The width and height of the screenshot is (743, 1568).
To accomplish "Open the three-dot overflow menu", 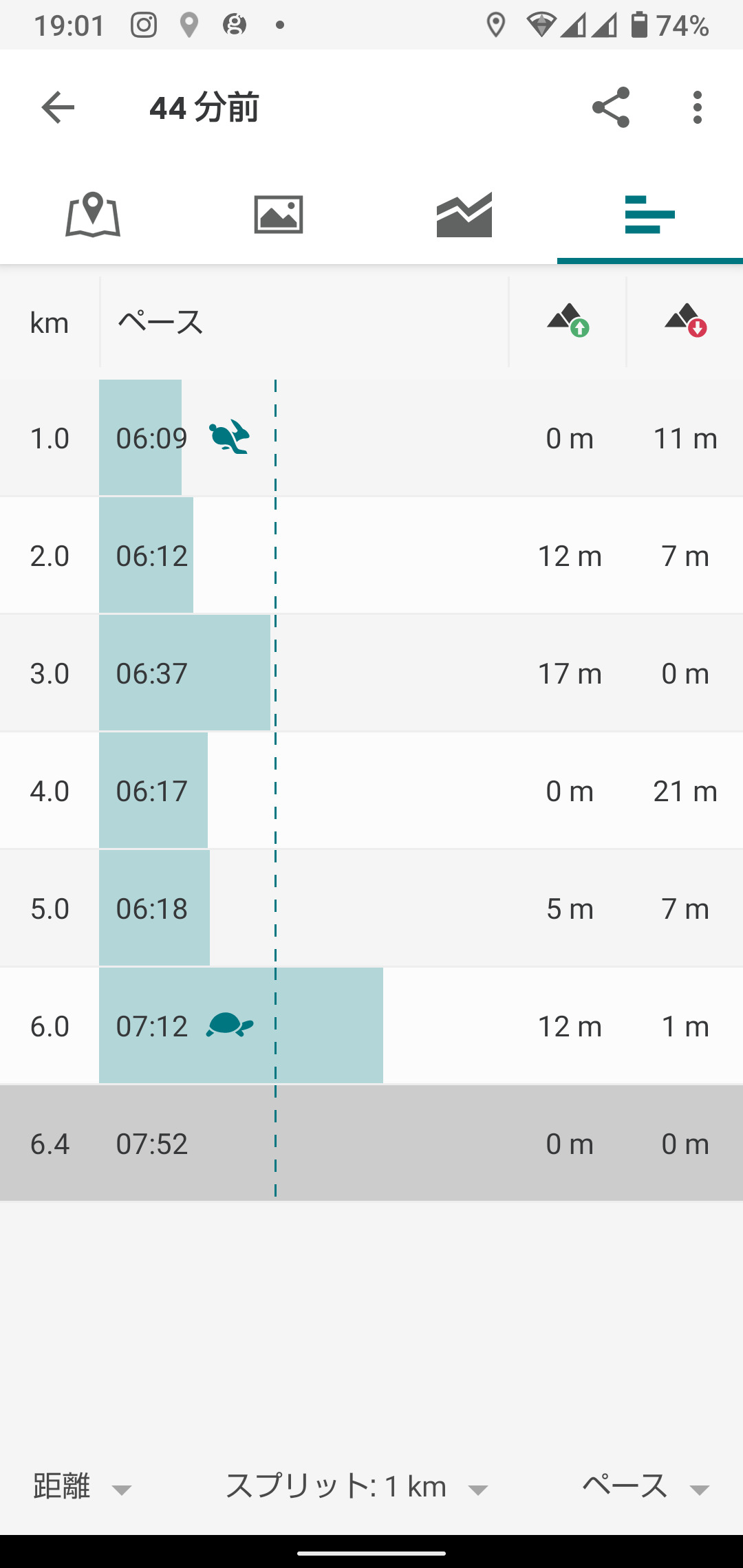I will click(x=698, y=107).
